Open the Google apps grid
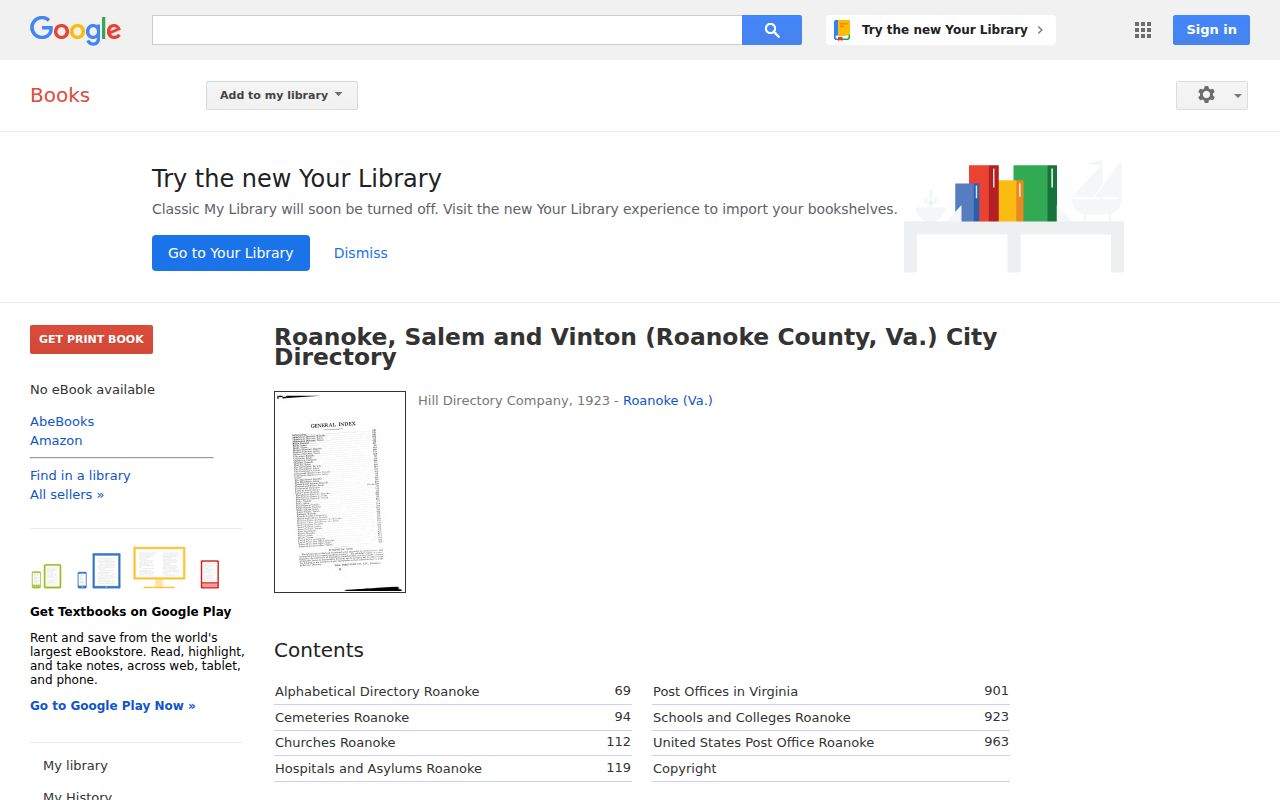 click(x=1143, y=30)
